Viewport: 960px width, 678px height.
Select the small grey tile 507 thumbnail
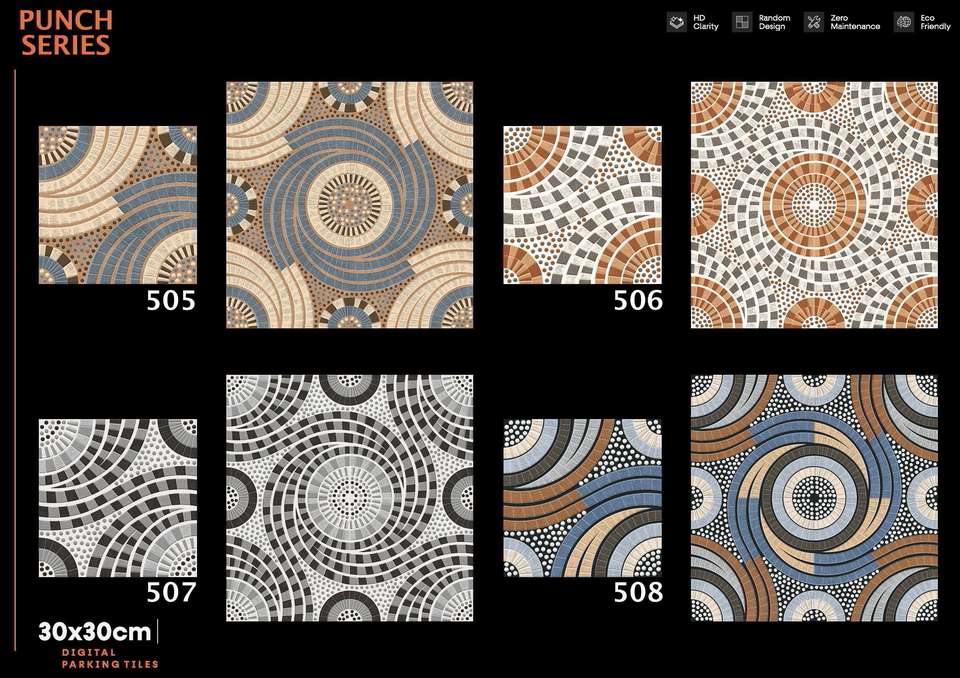click(118, 498)
